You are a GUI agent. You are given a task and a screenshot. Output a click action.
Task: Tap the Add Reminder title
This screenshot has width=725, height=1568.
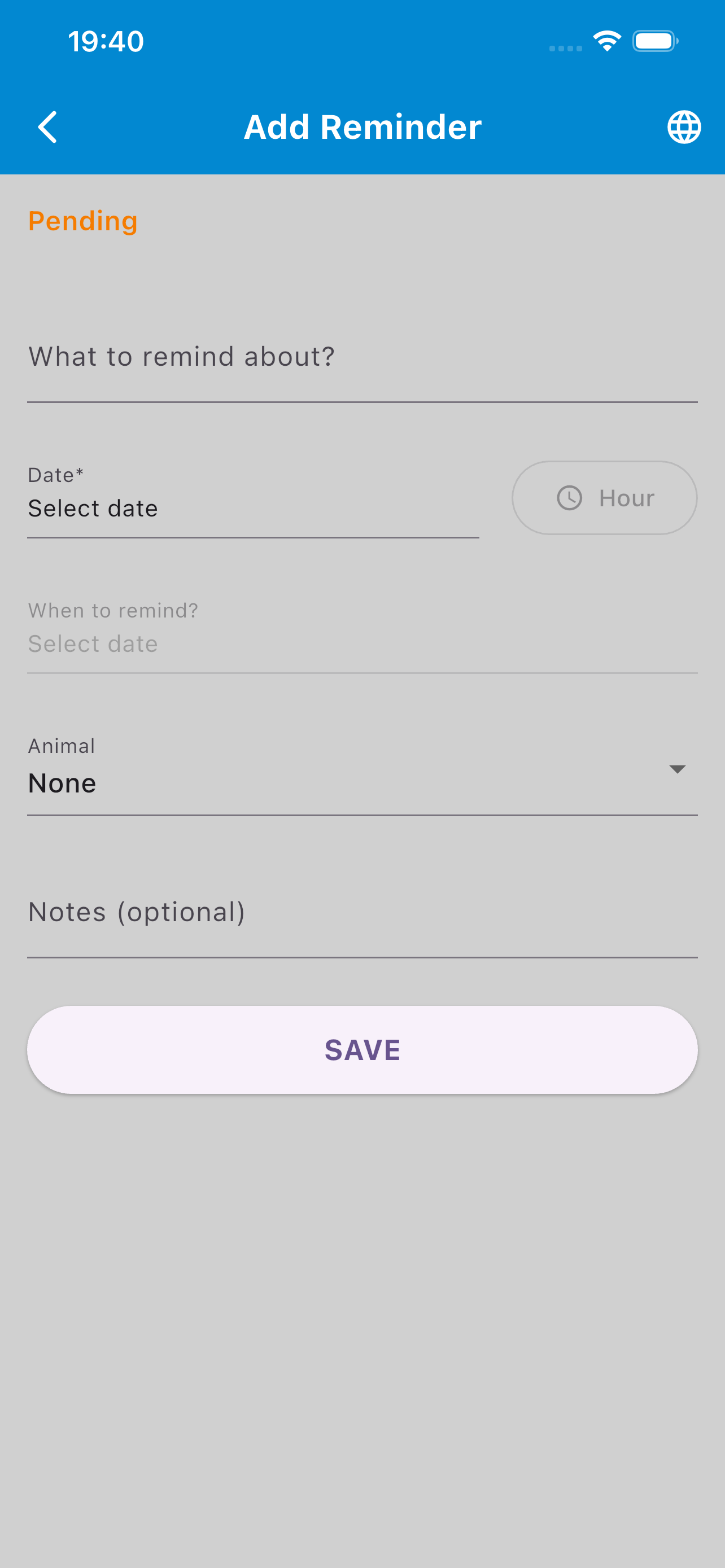[x=362, y=127]
